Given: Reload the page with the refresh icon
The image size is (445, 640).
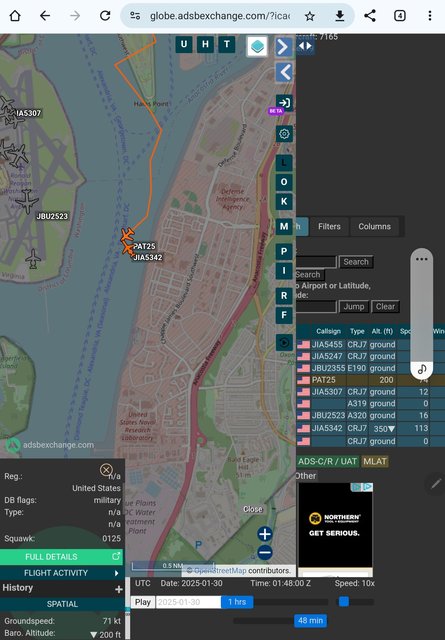Looking at the screenshot, I should (105, 16).
